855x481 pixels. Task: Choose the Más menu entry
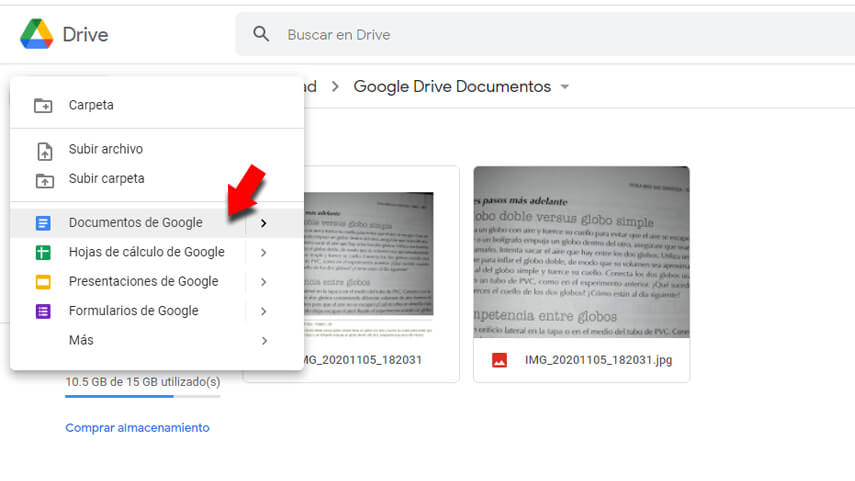[x=81, y=340]
